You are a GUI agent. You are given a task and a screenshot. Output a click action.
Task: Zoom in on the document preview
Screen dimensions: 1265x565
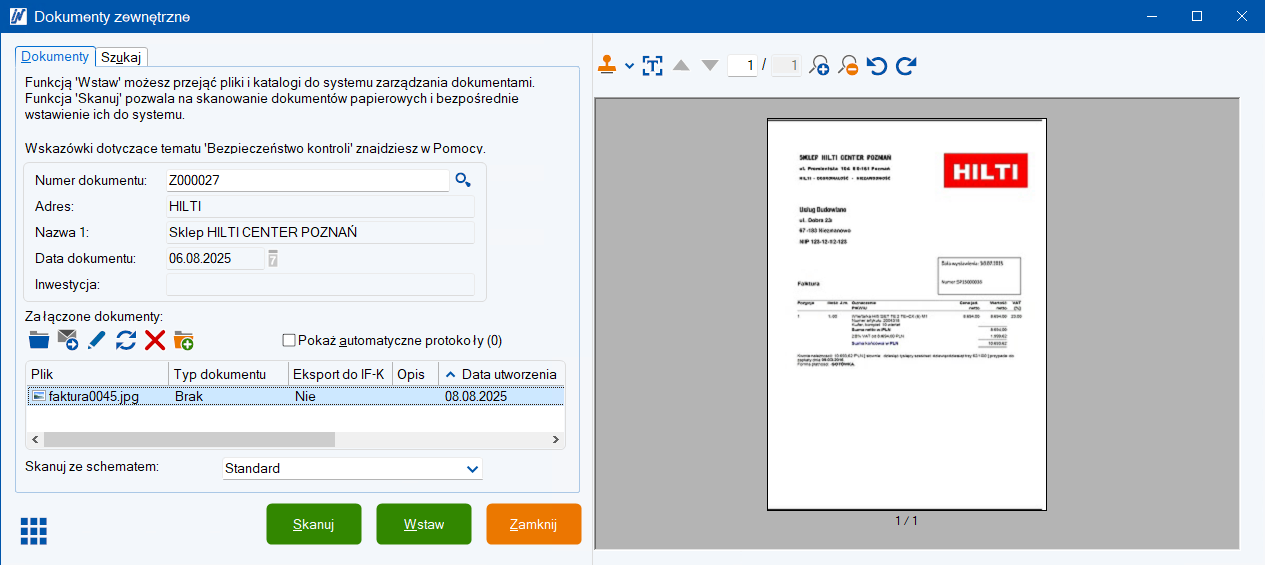click(819, 66)
